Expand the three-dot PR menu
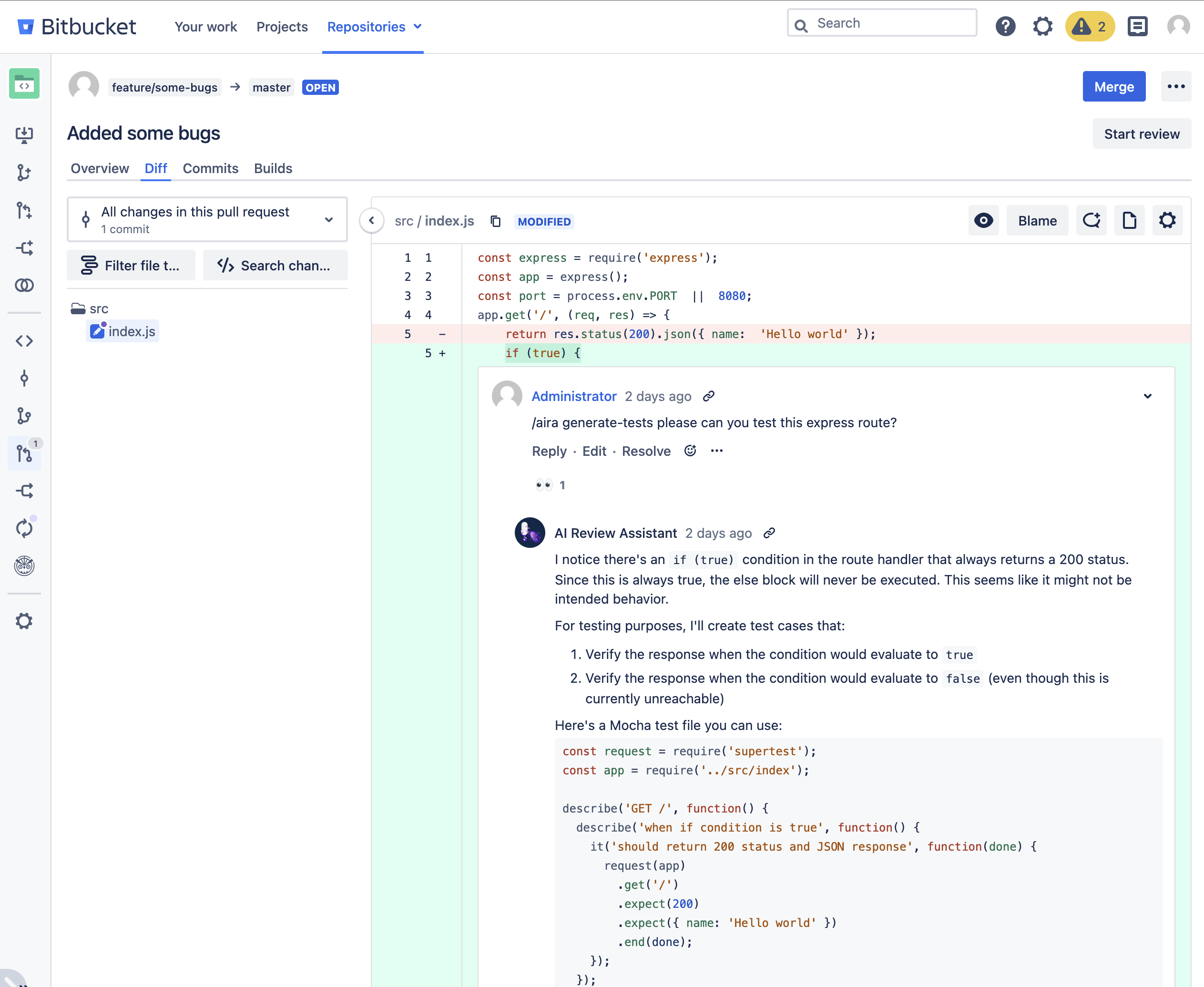The height and width of the screenshot is (987, 1204). (1176, 86)
